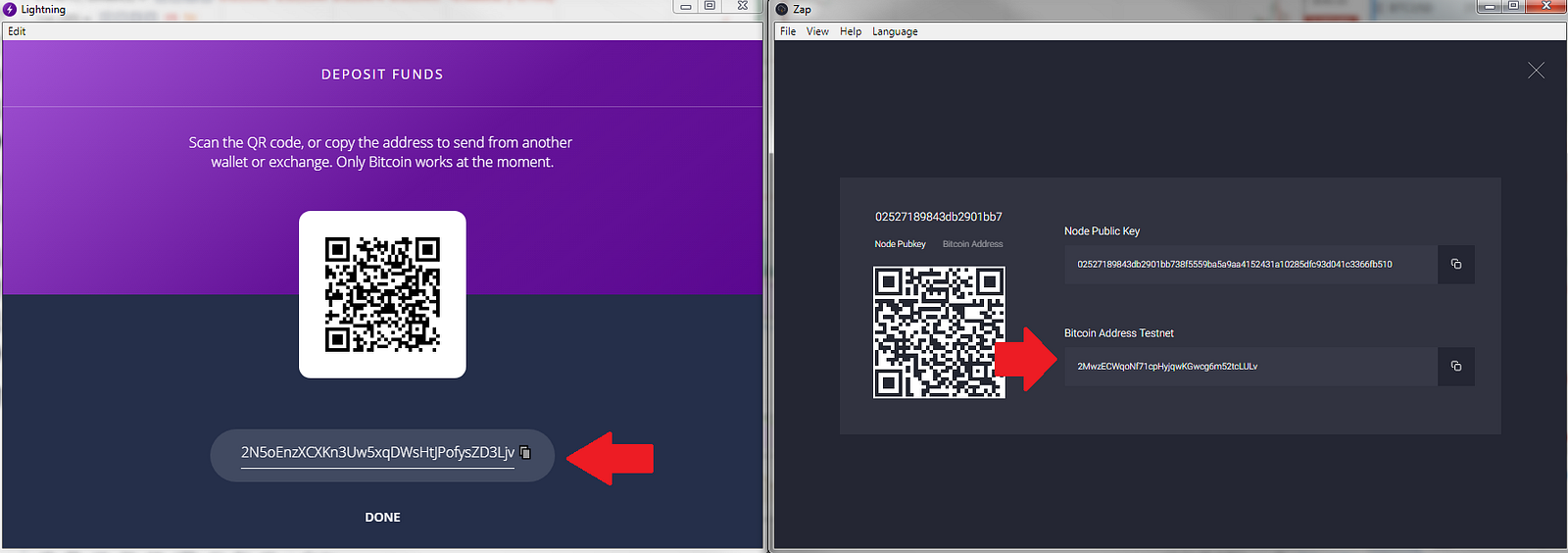Click the Node Public Key value field

point(1250,265)
